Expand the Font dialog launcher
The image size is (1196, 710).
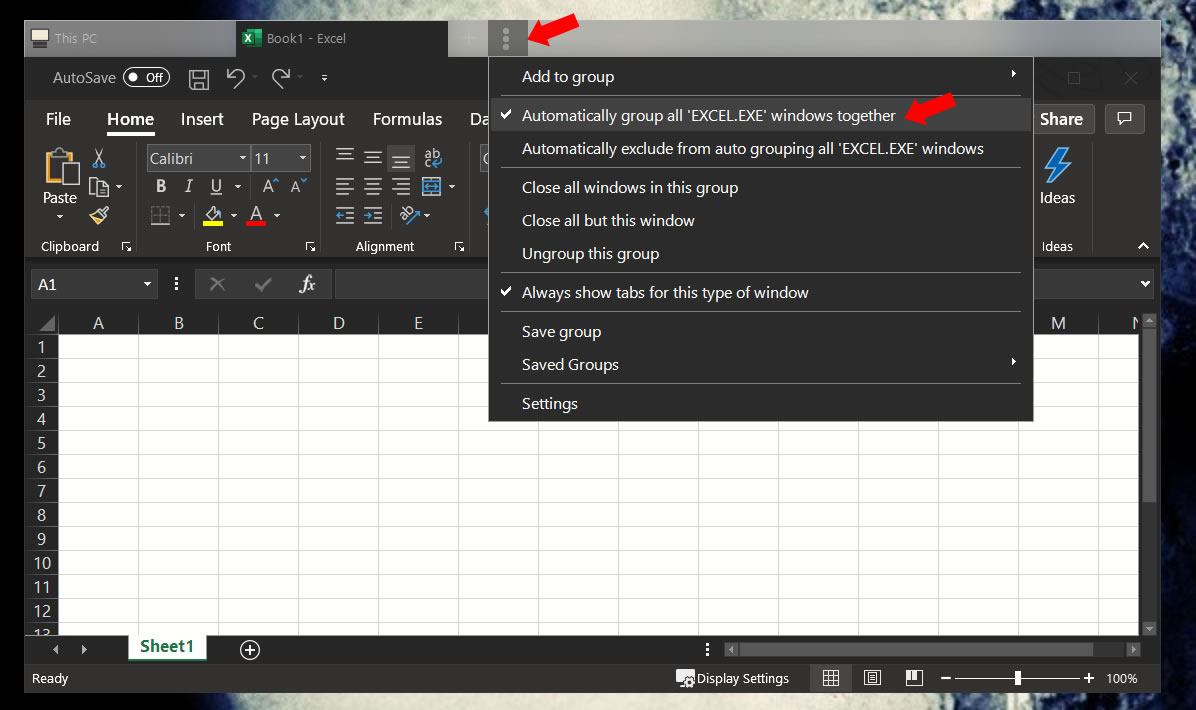[310, 247]
